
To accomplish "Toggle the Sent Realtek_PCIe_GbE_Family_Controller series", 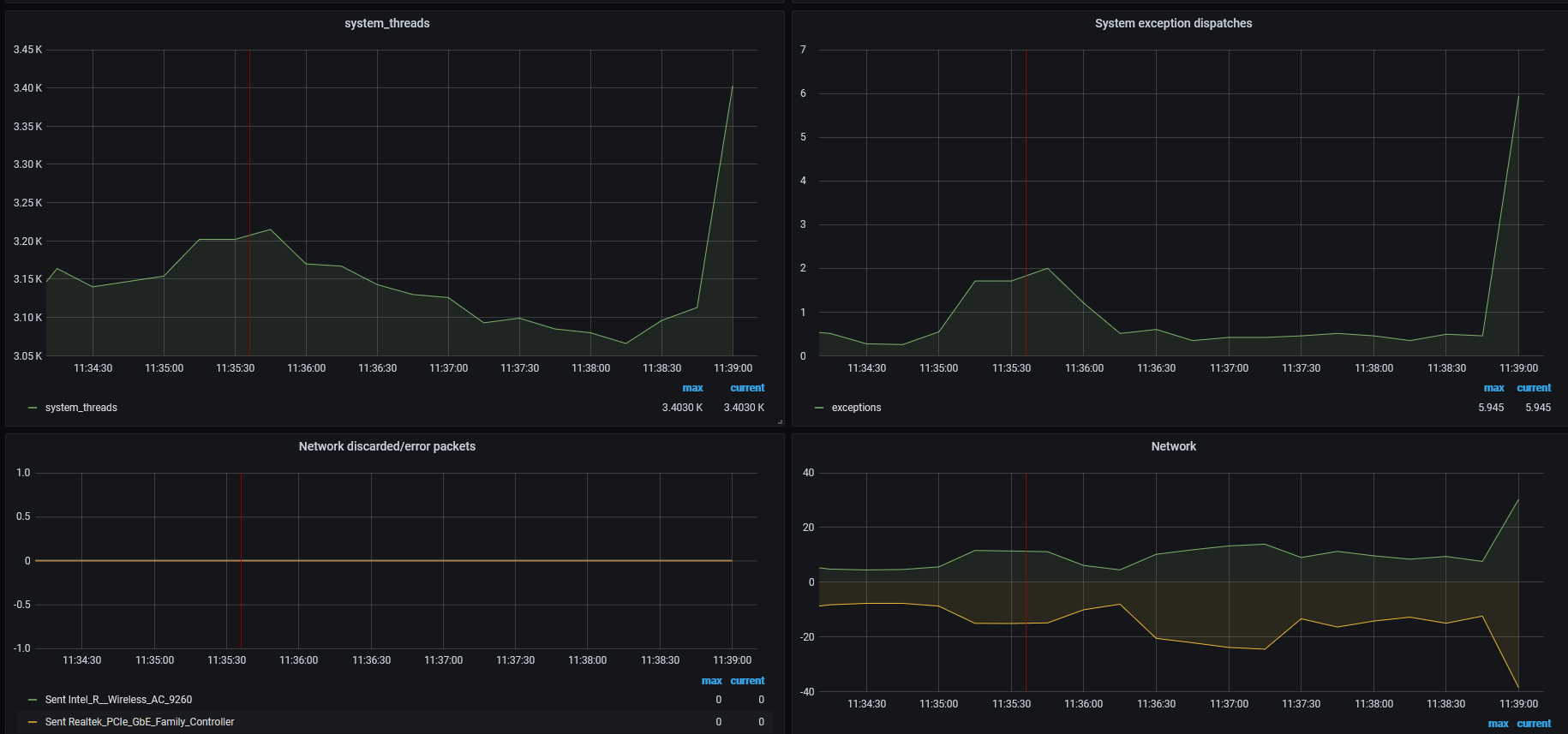I will click(140, 722).
